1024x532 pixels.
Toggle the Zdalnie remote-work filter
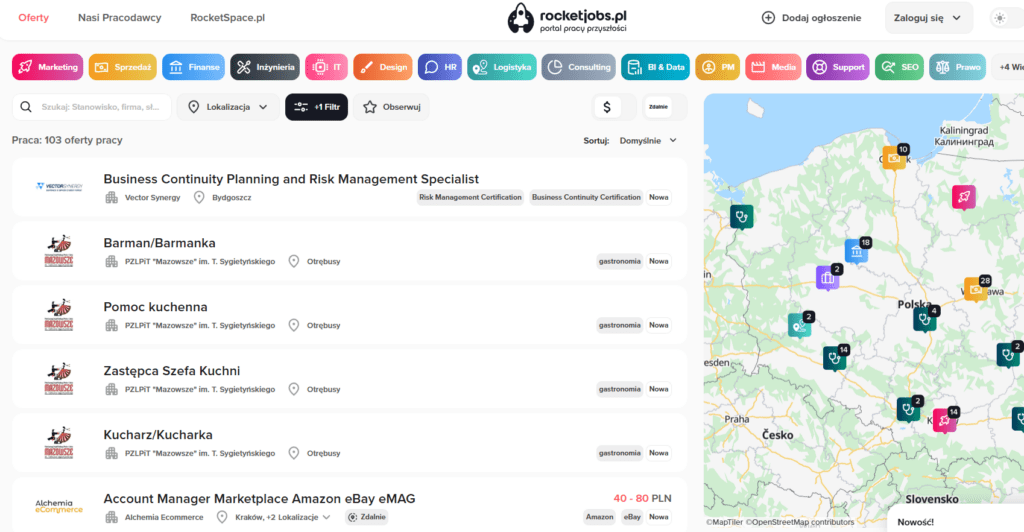[x=658, y=107]
